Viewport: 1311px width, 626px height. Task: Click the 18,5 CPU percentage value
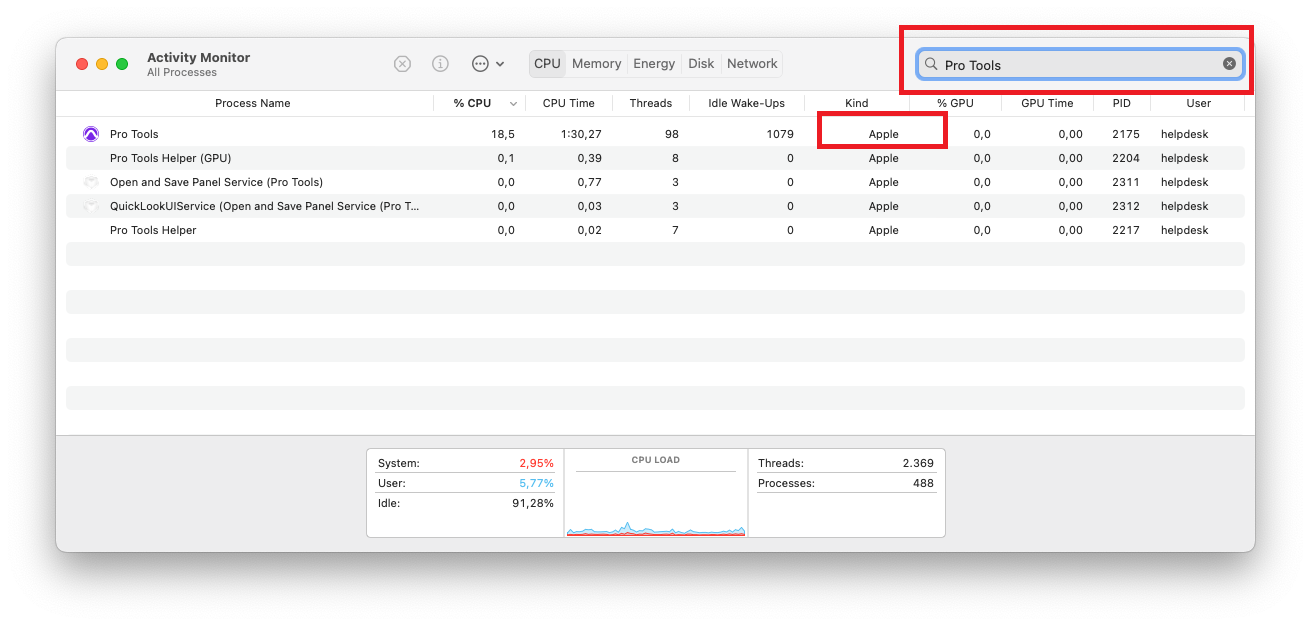click(x=503, y=134)
